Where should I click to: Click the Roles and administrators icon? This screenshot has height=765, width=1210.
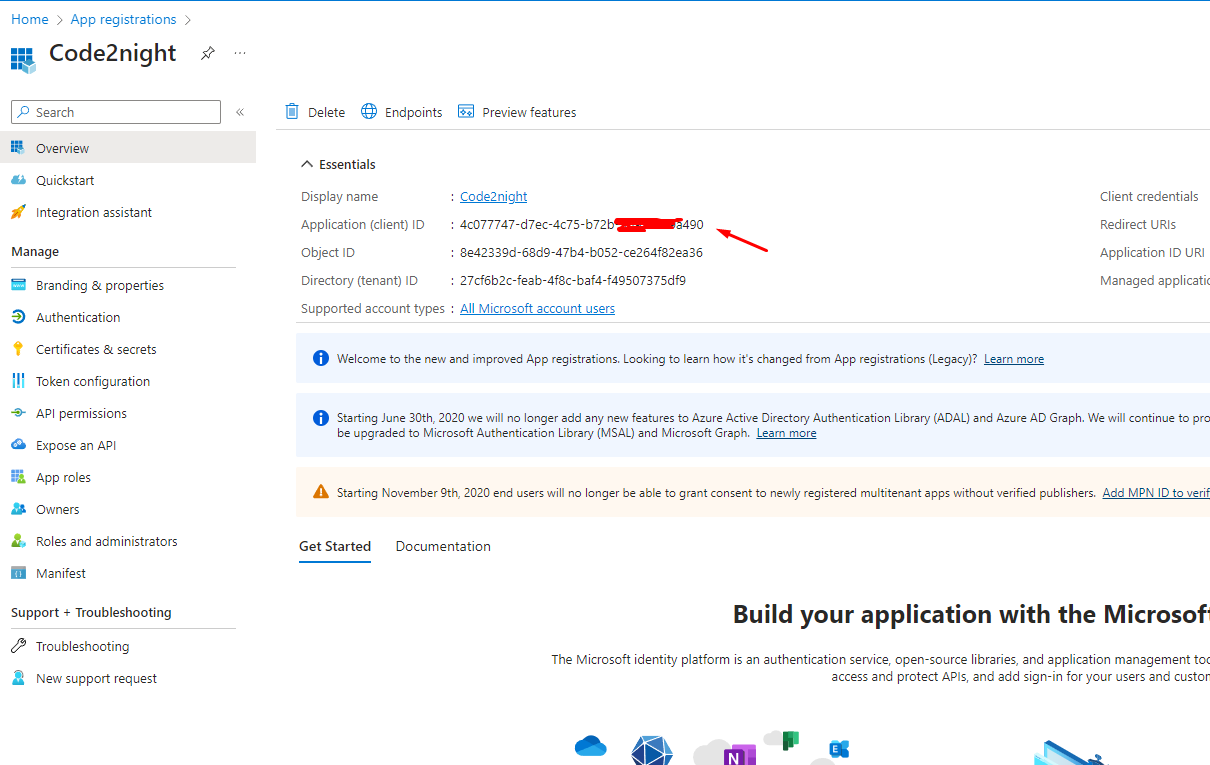(18, 541)
